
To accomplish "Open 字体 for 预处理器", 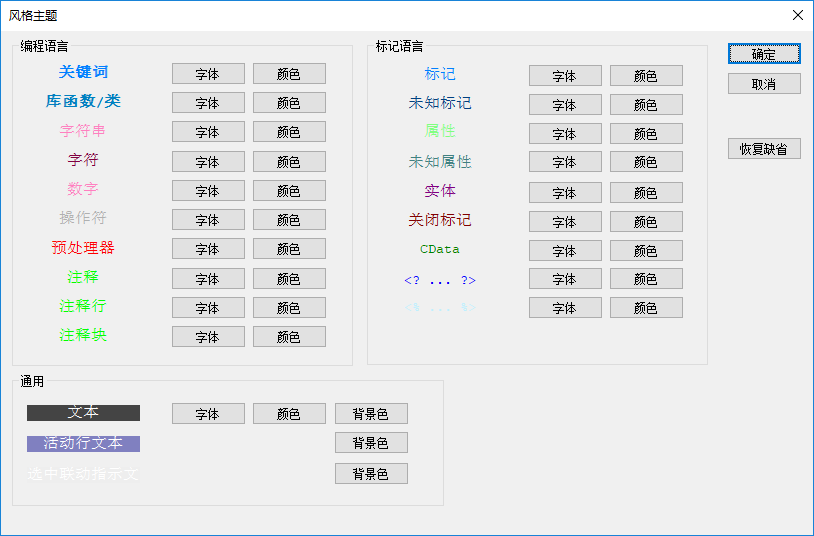I will click(208, 249).
